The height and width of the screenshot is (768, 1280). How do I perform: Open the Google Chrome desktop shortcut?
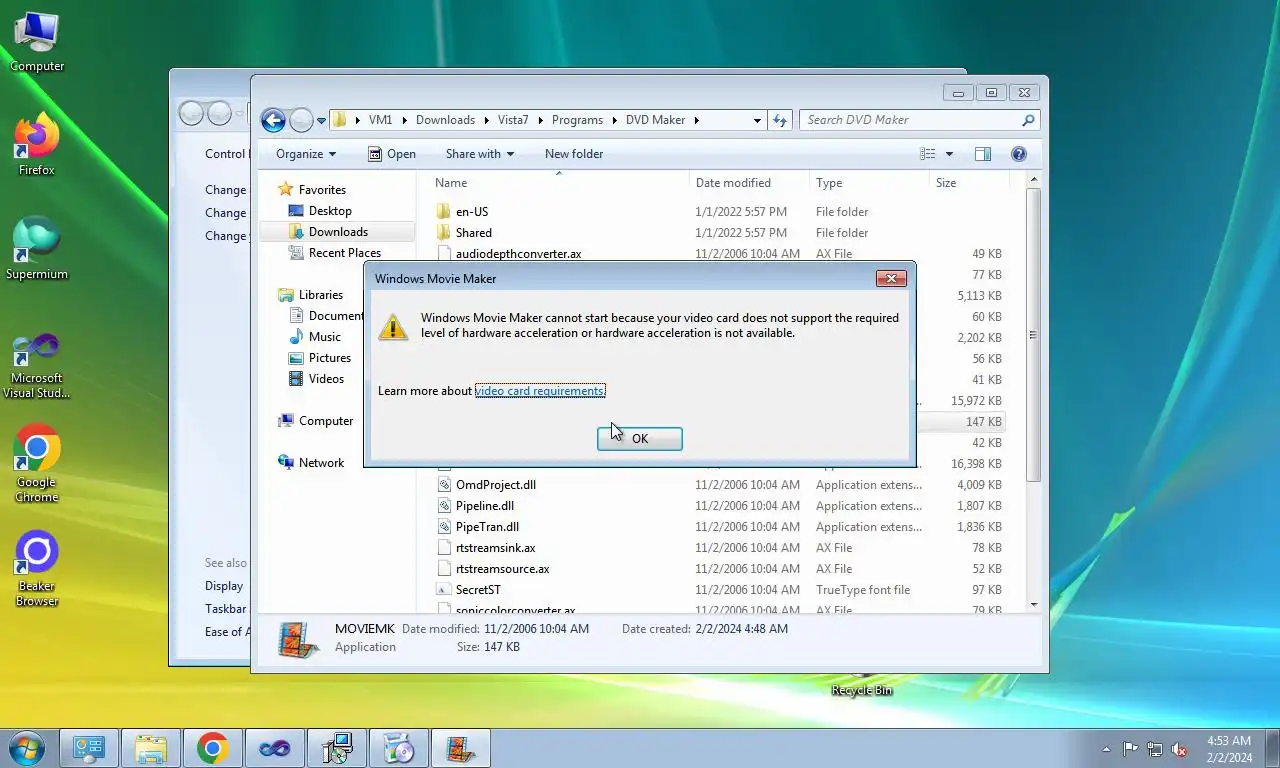pos(37,464)
